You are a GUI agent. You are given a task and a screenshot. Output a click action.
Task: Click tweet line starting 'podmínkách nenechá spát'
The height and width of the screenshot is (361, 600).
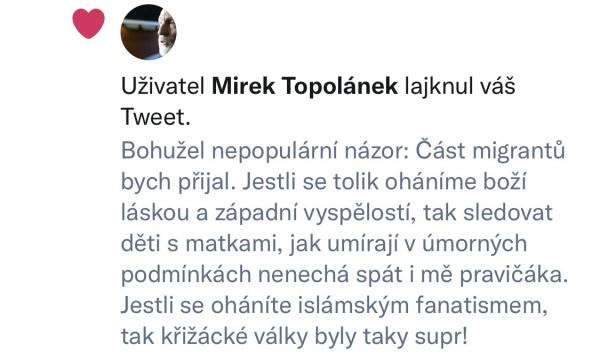click(344, 275)
